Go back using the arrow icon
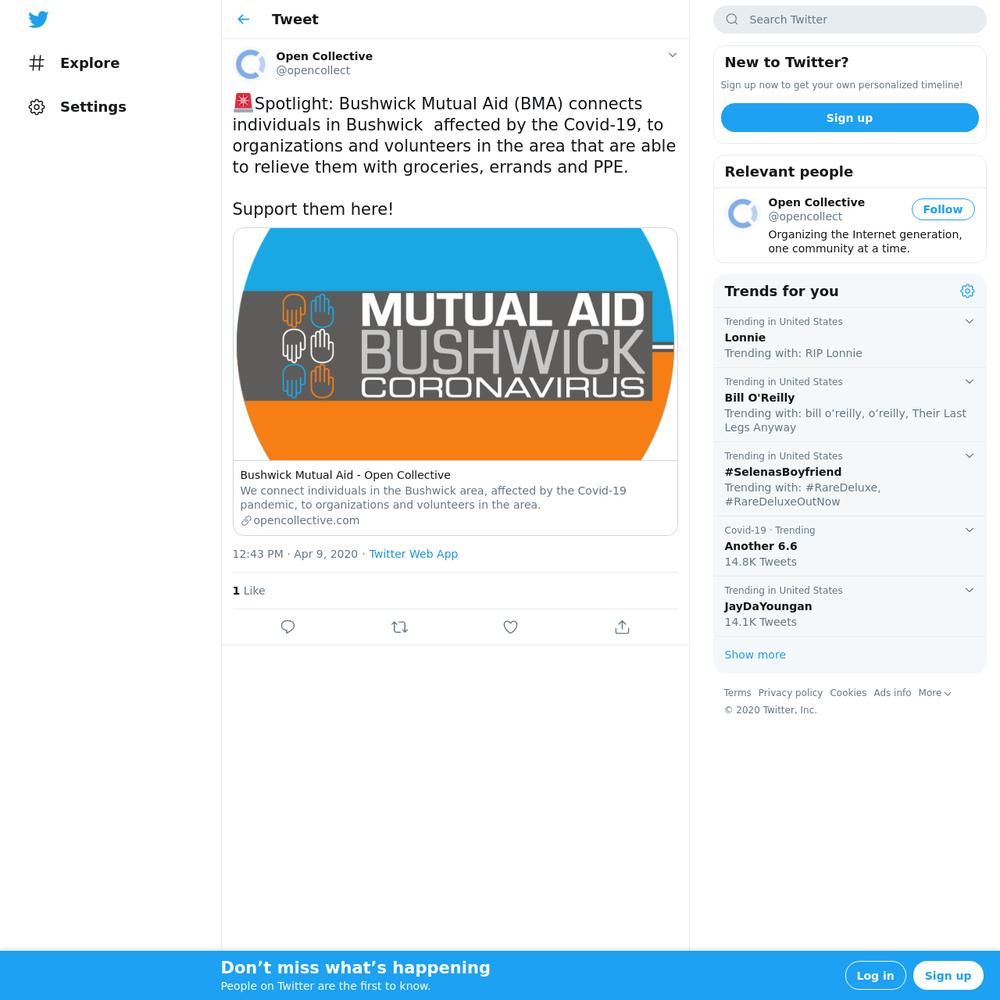 [x=244, y=19]
